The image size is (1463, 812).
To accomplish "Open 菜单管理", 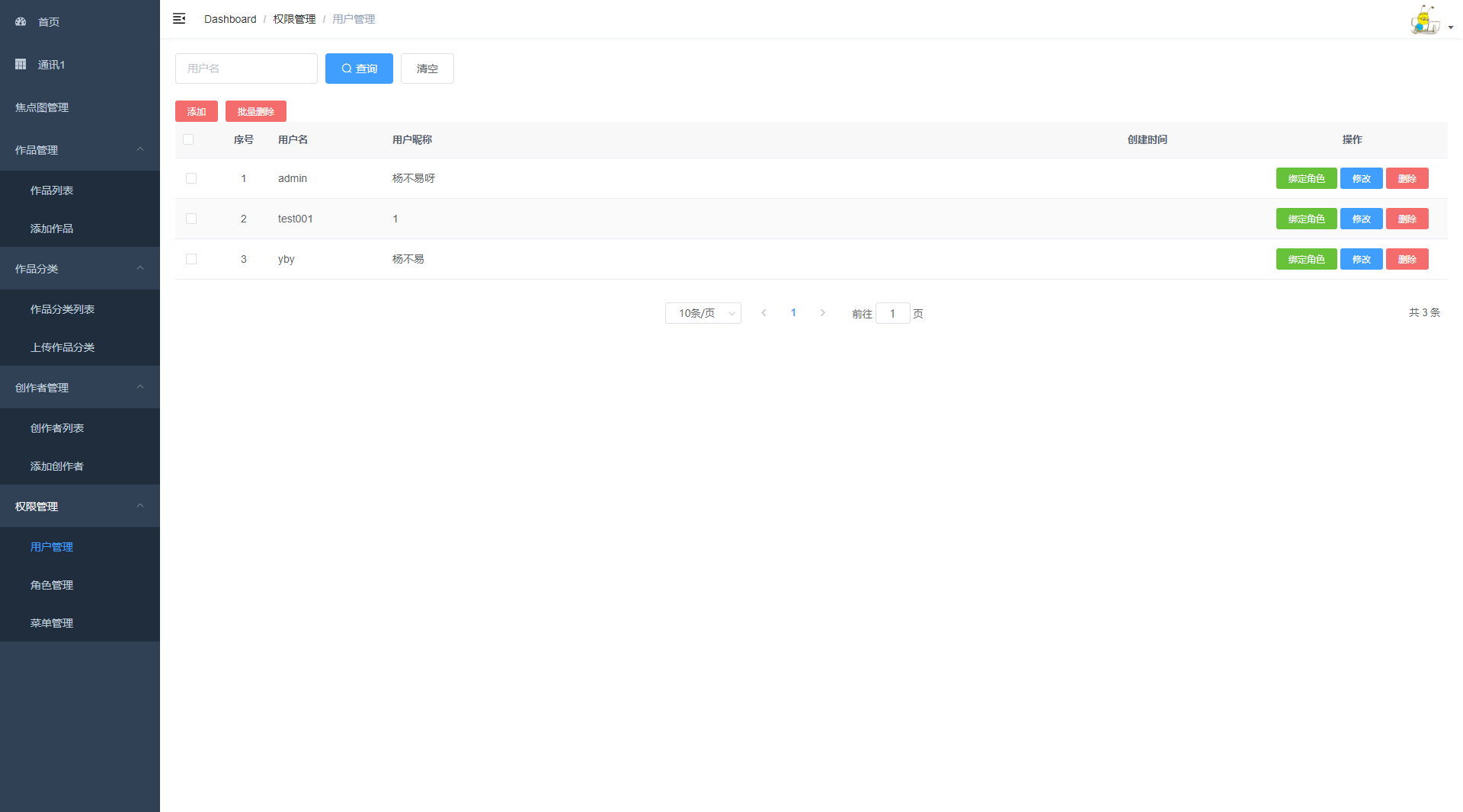I will click(80, 622).
